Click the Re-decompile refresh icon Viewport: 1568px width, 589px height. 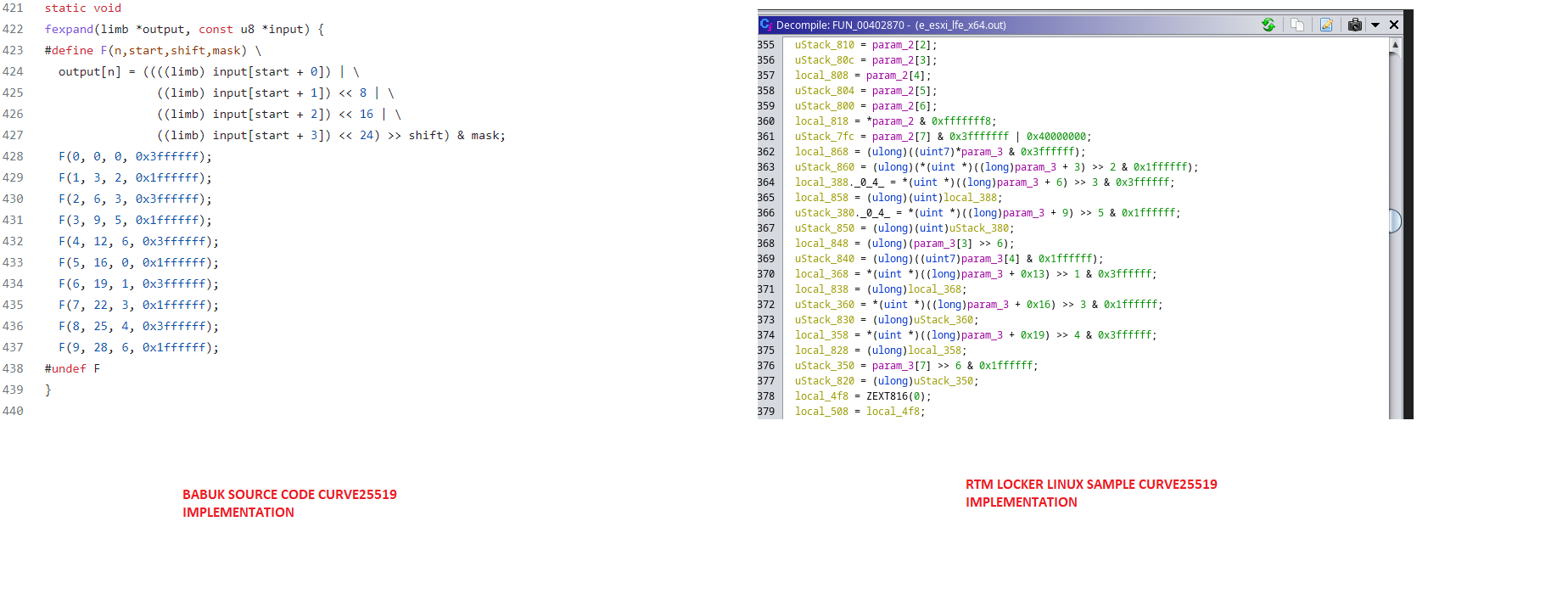pyautogui.click(x=1268, y=25)
